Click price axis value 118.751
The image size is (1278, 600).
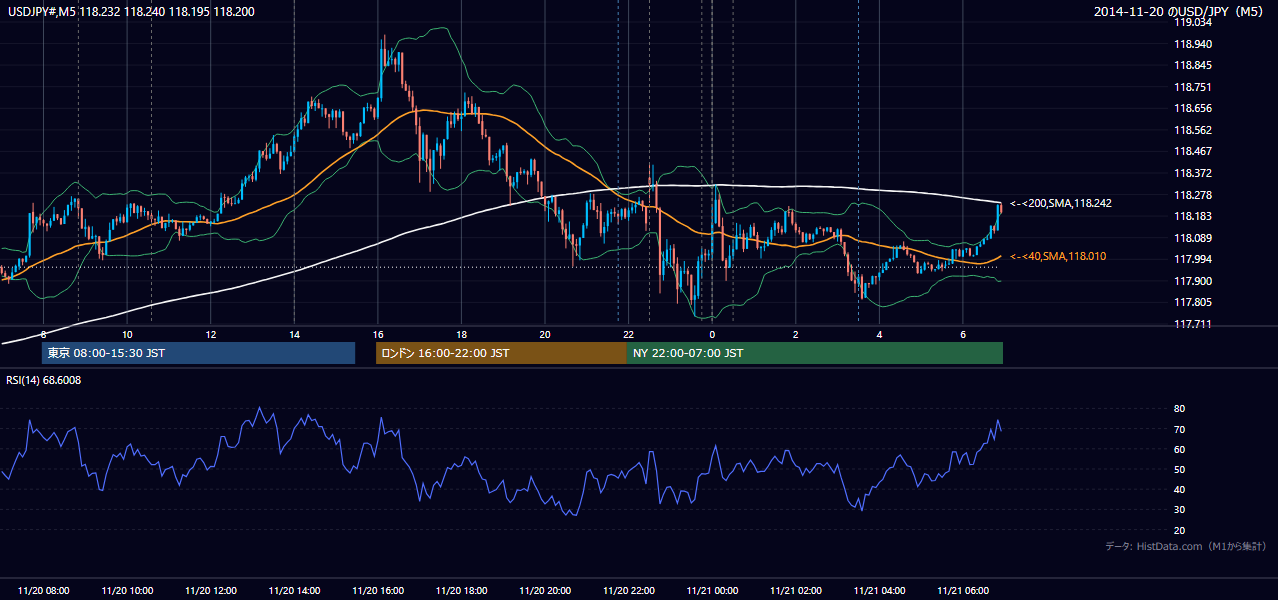tap(1192, 87)
